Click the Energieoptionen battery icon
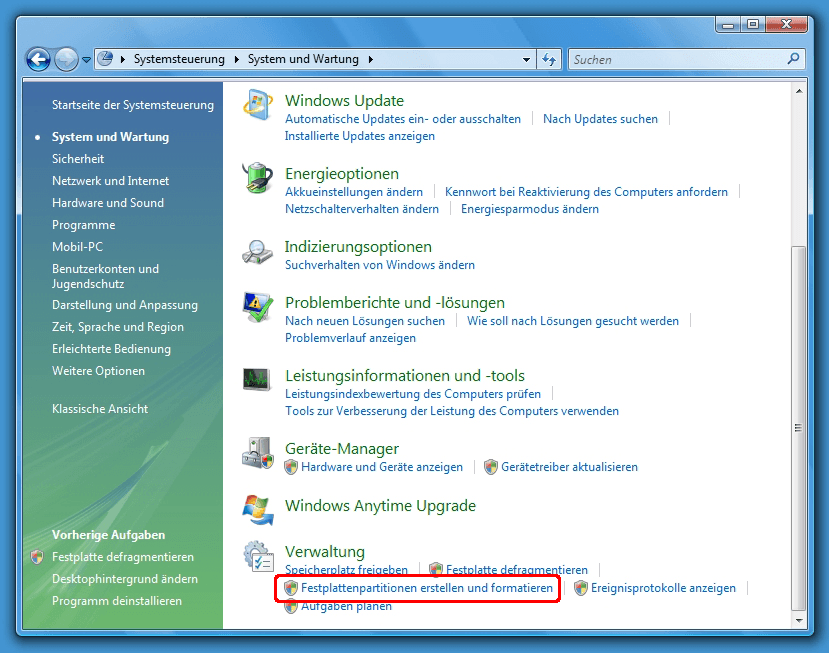This screenshot has width=829, height=653. pyautogui.click(x=257, y=178)
